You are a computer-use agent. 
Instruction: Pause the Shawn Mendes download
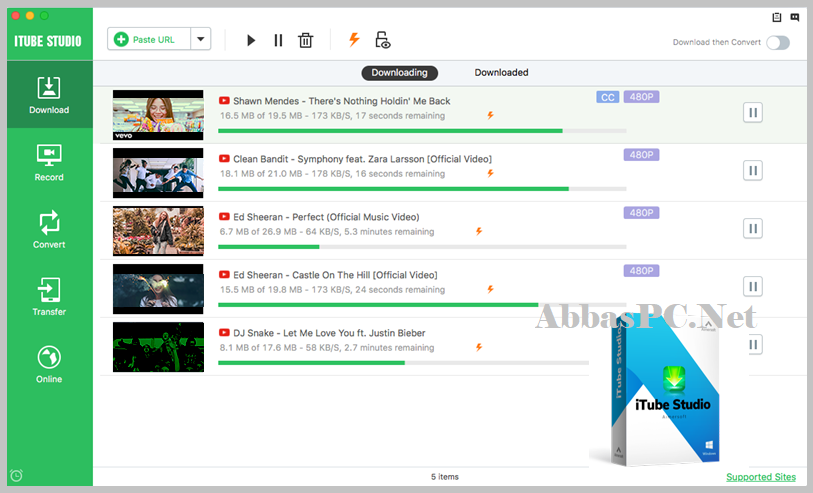pyautogui.click(x=753, y=112)
